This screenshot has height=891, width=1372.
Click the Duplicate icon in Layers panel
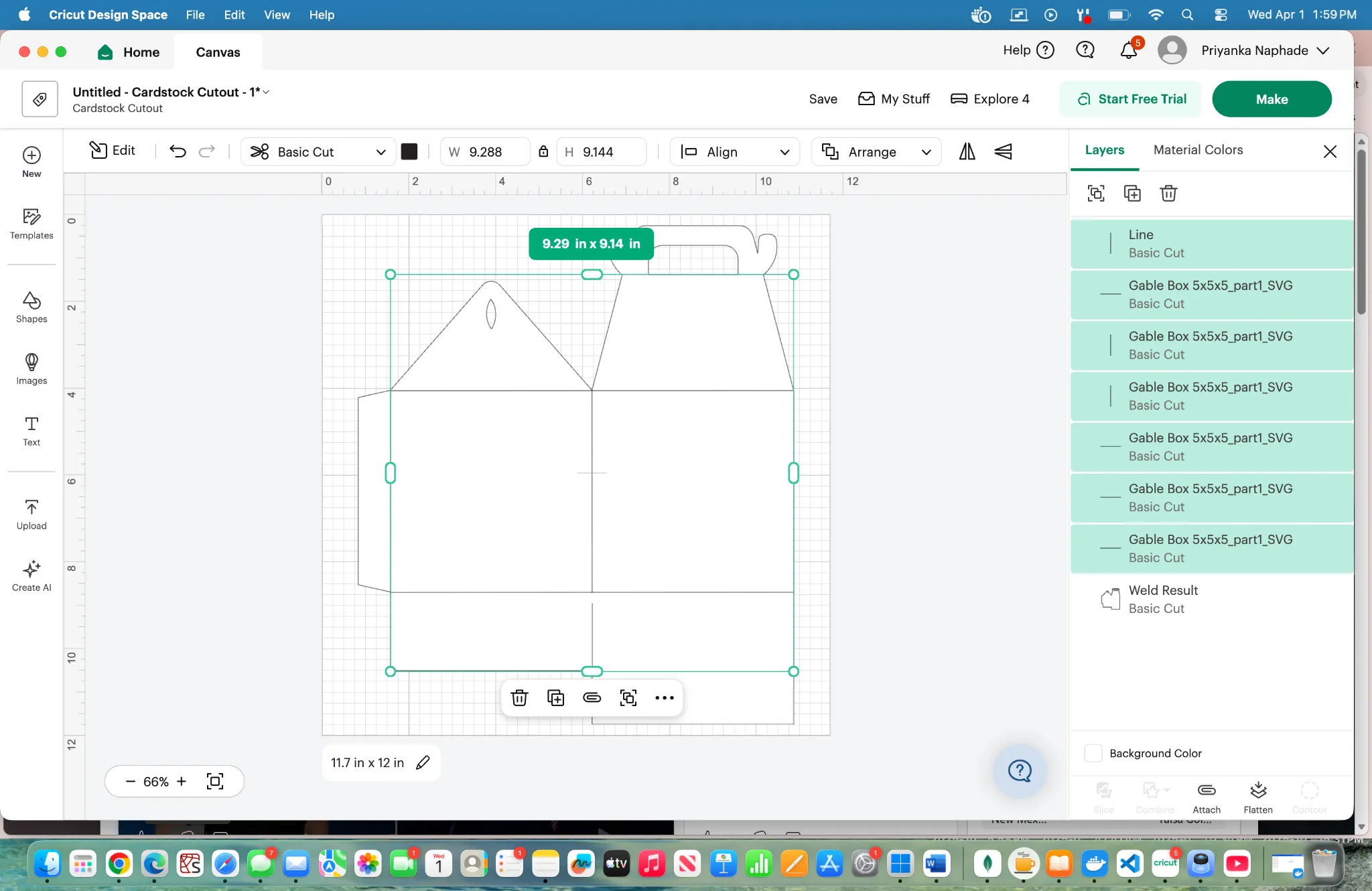[1132, 194]
